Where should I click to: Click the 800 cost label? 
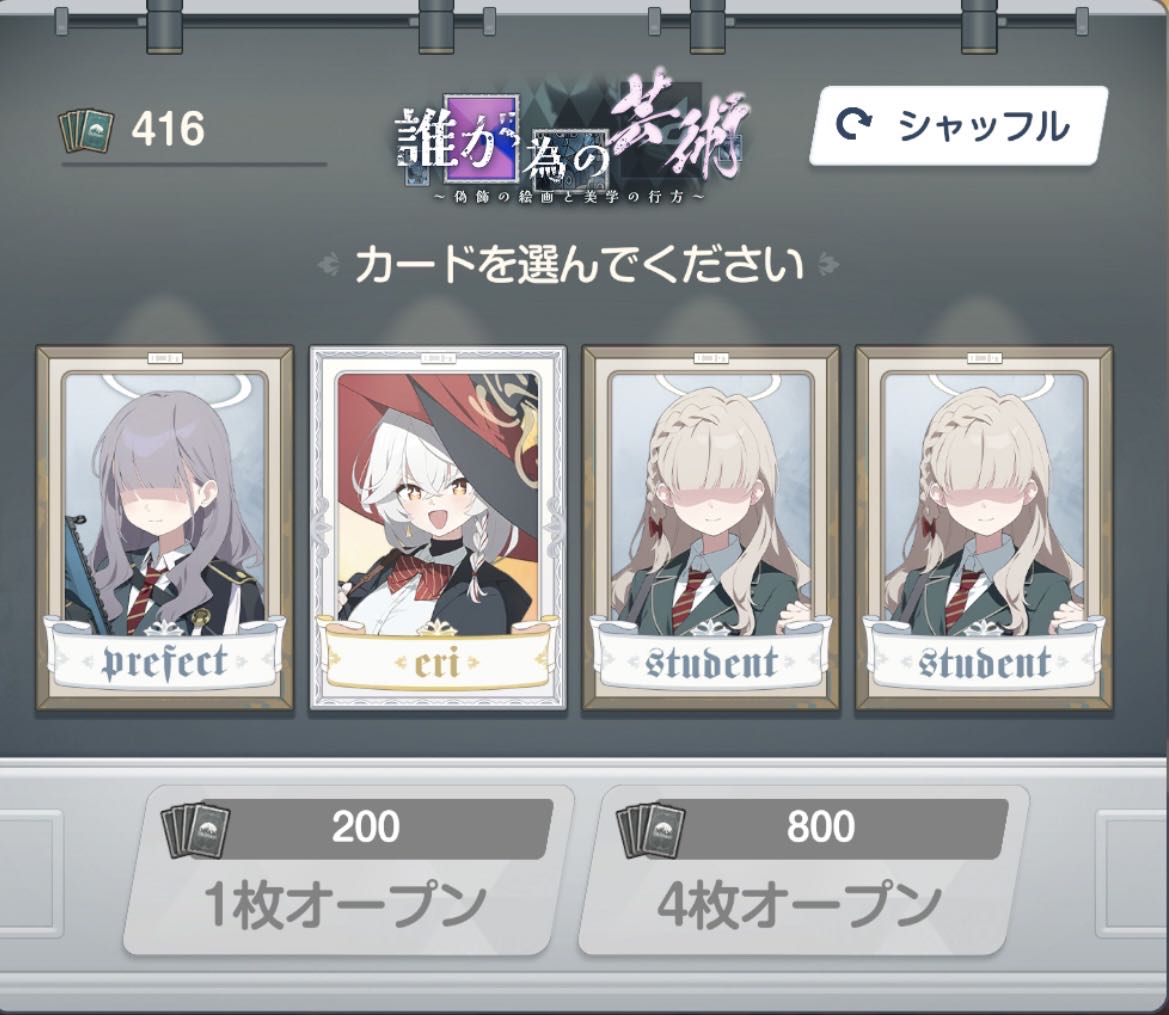(820, 827)
